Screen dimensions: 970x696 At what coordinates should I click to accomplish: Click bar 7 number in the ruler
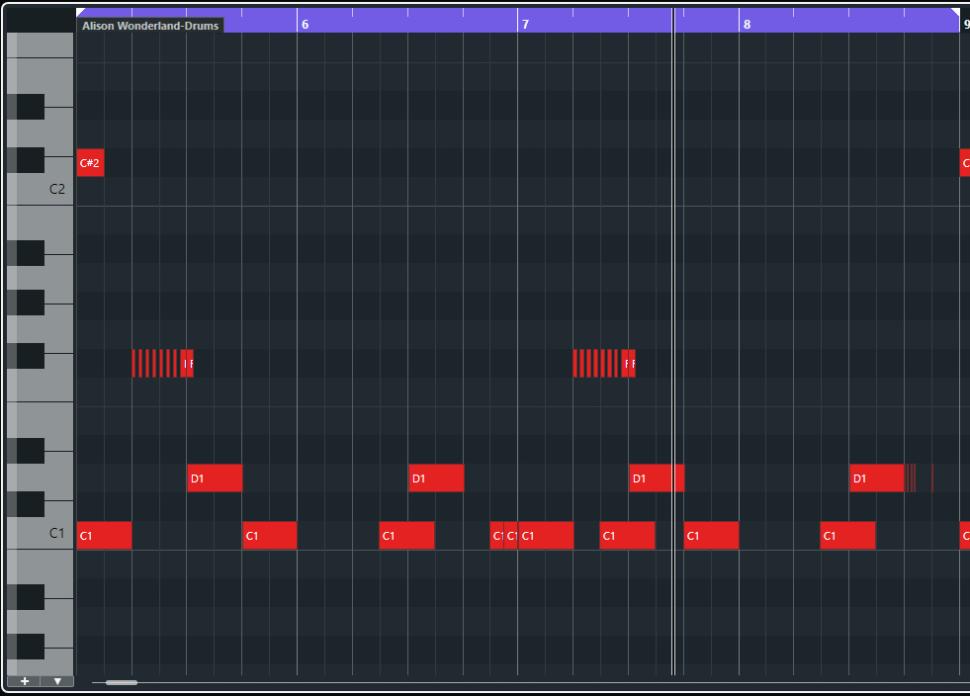coord(526,25)
